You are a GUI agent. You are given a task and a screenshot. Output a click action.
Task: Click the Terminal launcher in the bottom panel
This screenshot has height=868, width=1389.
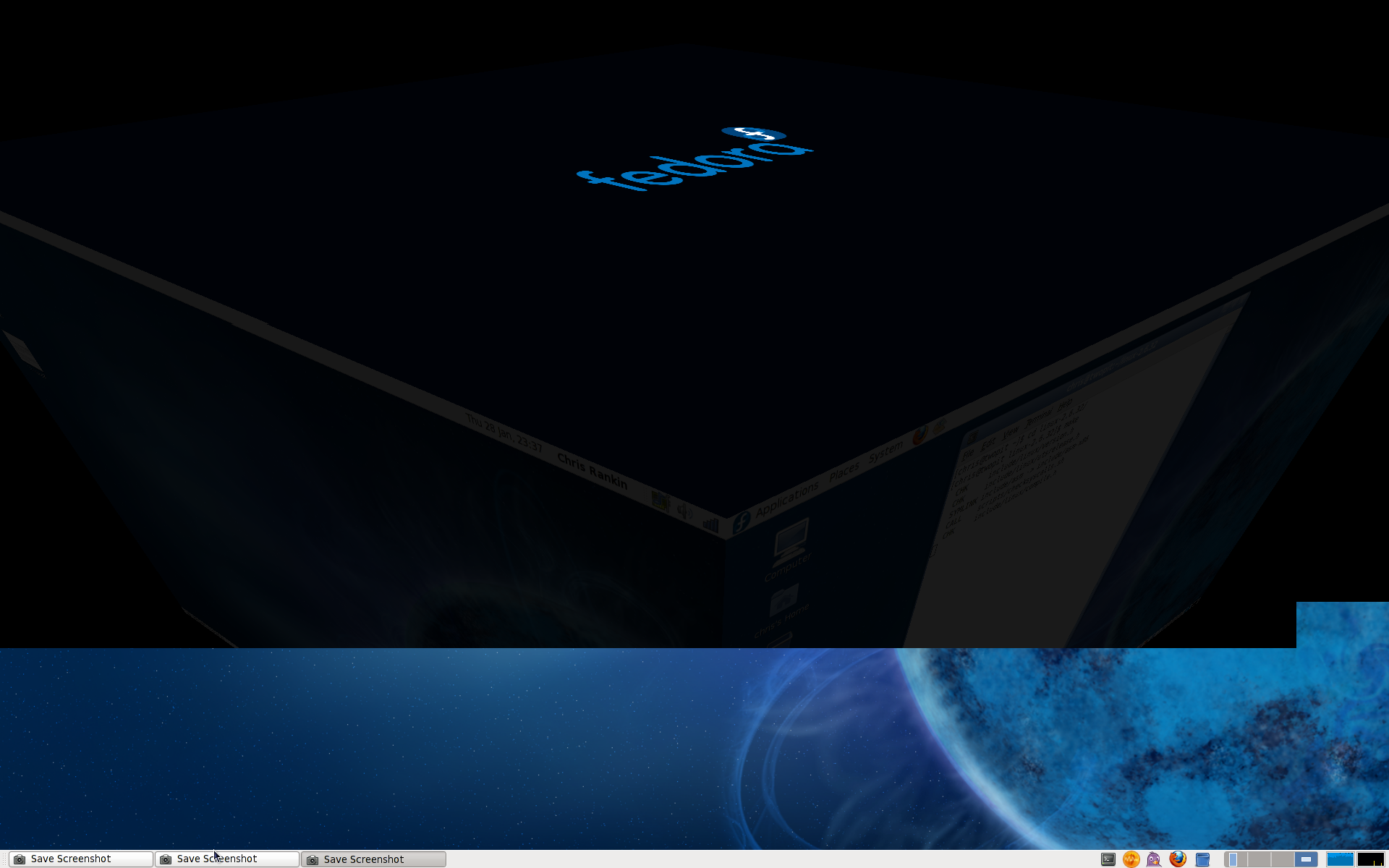coord(1108,859)
